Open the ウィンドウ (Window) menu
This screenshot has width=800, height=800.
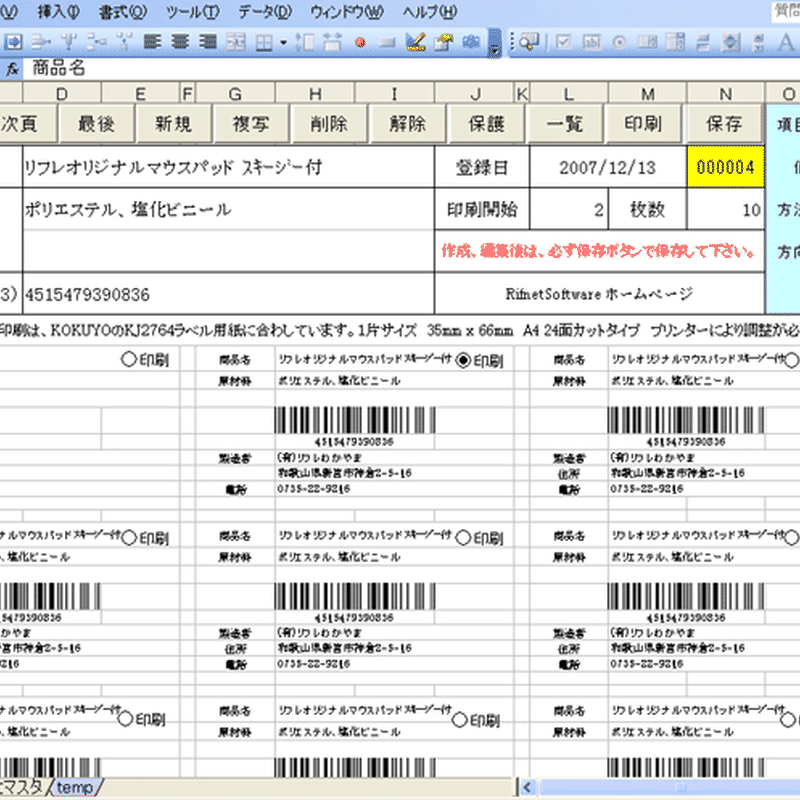tap(347, 11)
